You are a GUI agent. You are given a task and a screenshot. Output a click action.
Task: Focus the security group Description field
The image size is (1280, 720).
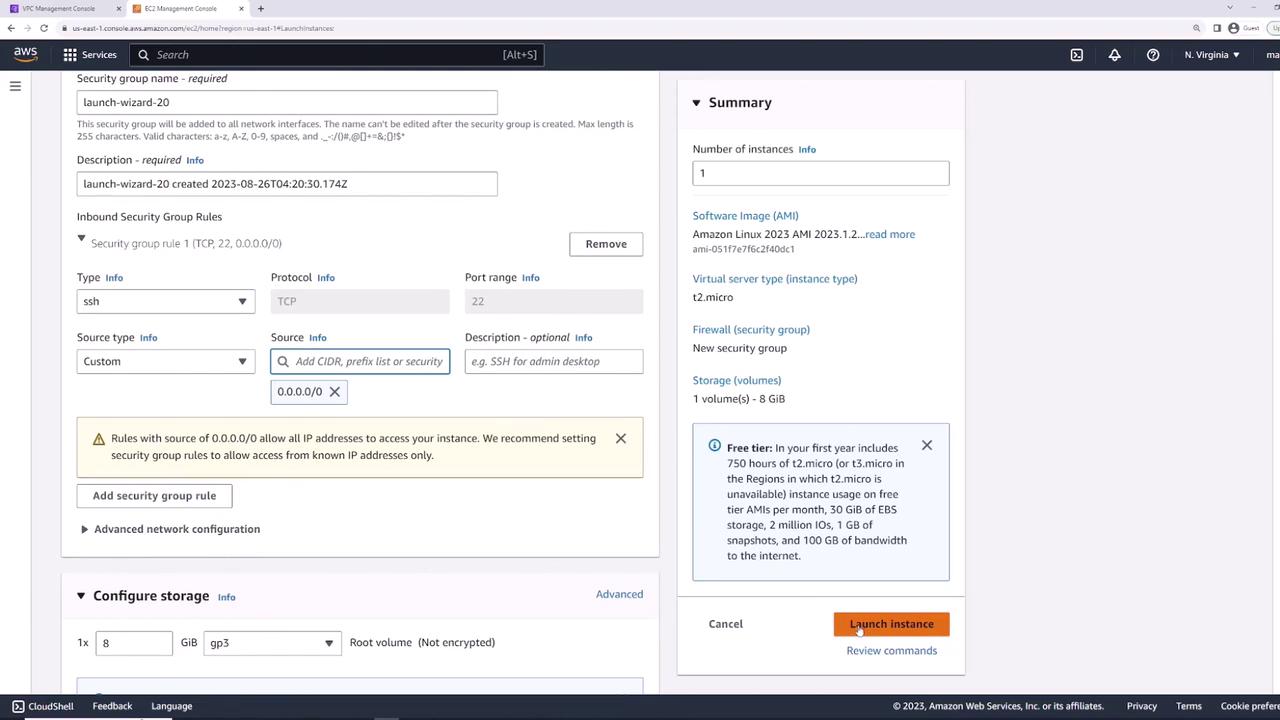tap(287, 184)
